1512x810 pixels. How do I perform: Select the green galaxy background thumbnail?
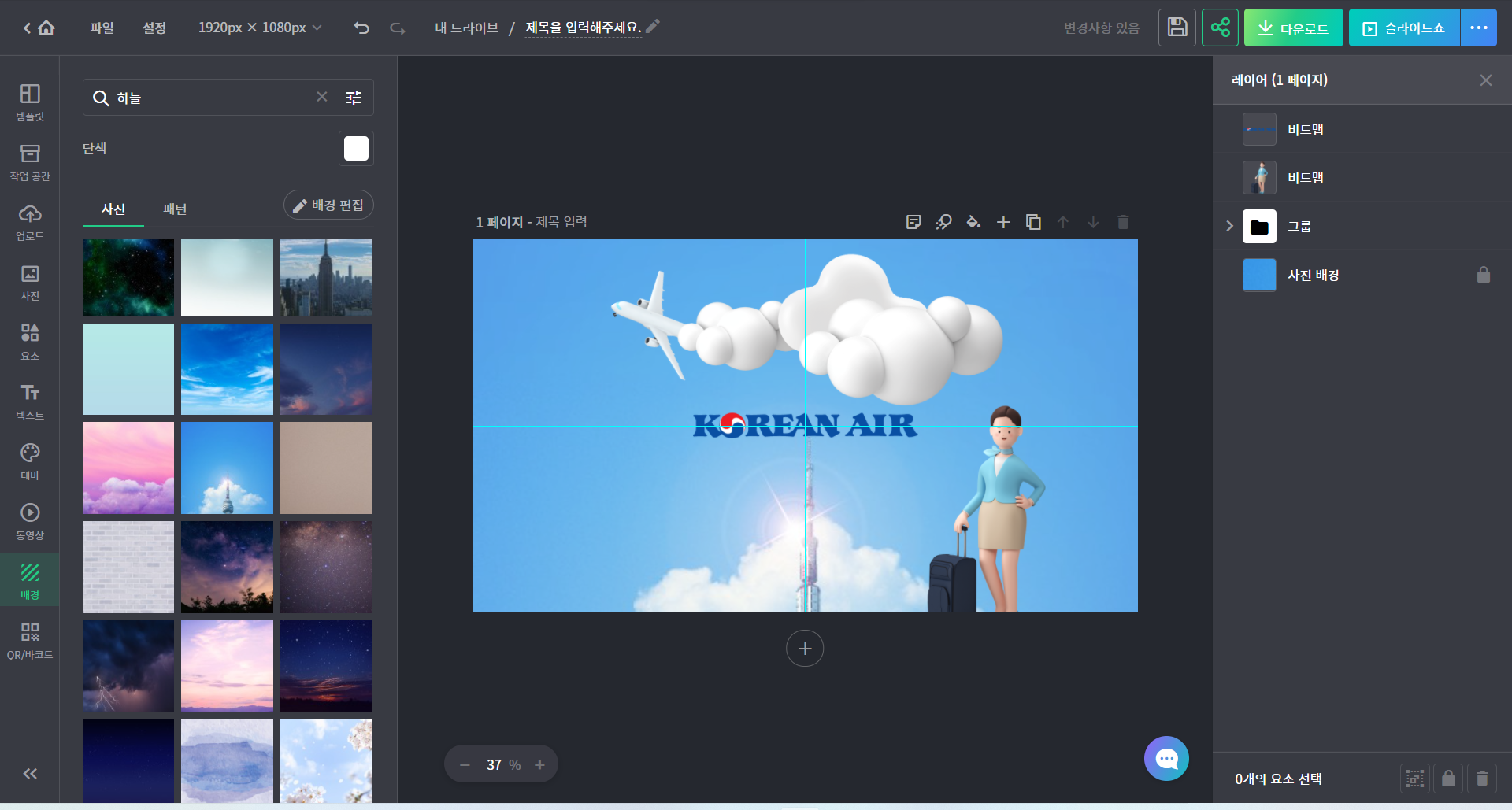tap(128, 277)
